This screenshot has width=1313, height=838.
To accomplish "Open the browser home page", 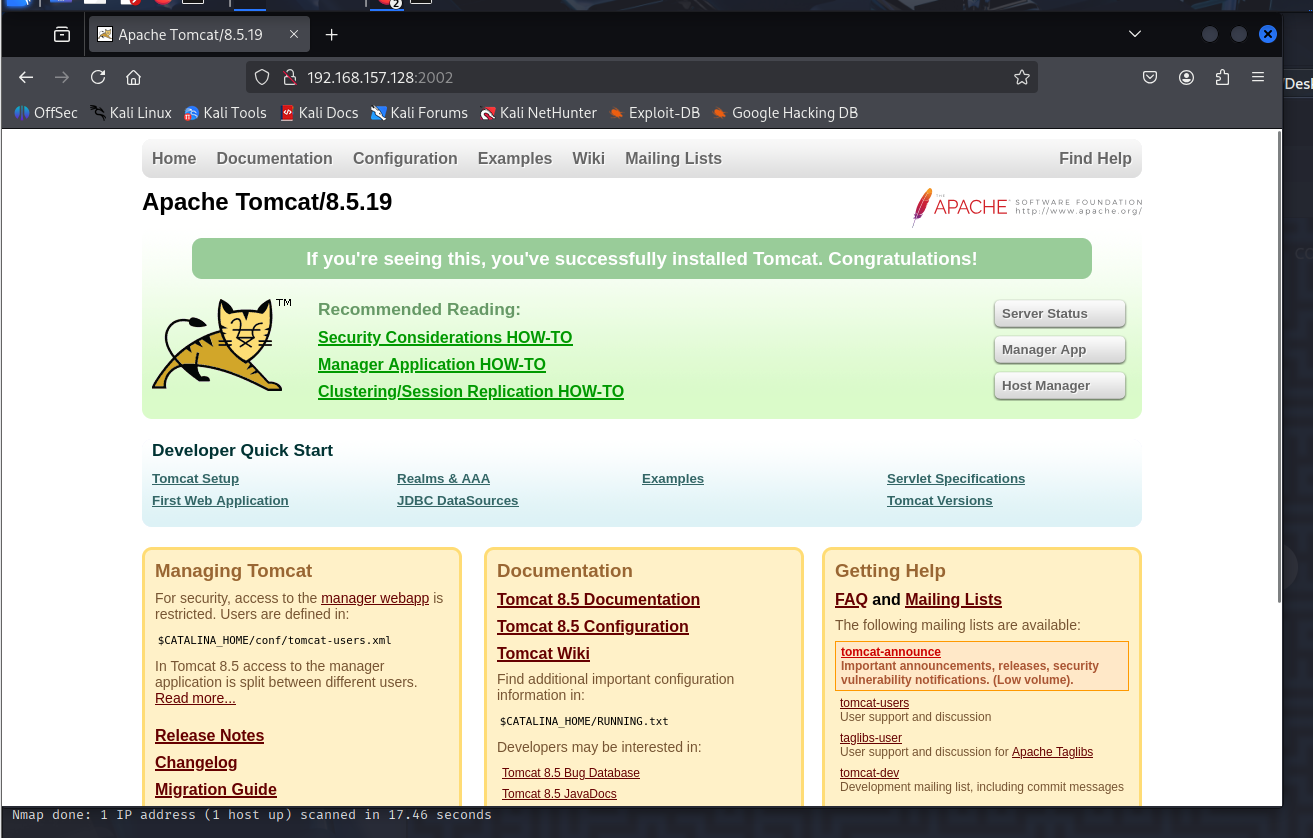I will pos(133,77).
